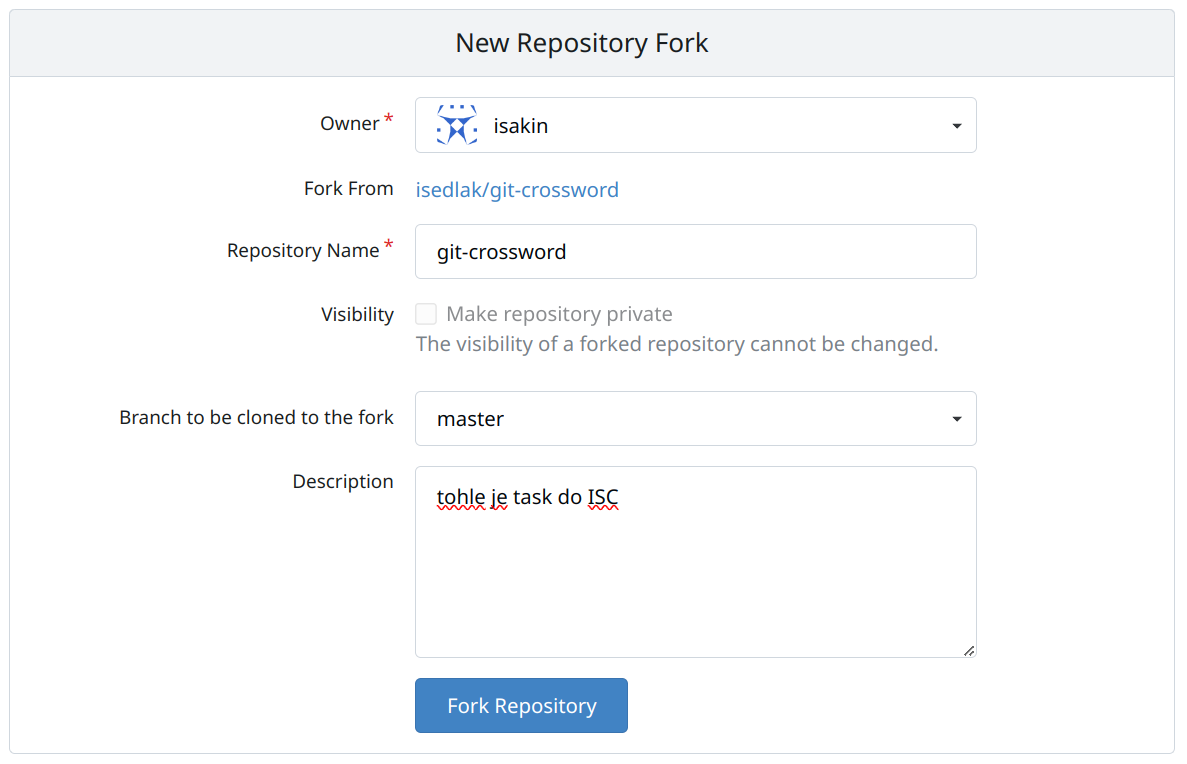This screenshot has height=764, width=1187.
Task: Open the isedlak/git-crossword fork source link
Action: (517, 189)
